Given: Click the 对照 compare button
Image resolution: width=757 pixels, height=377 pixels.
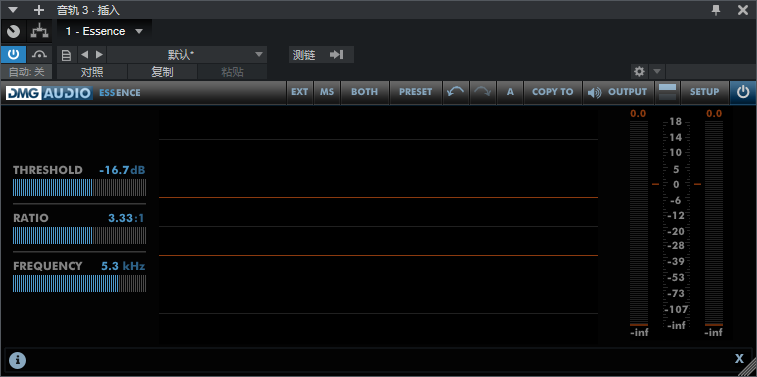Looking at the screenshot, I should pos(92,72).
